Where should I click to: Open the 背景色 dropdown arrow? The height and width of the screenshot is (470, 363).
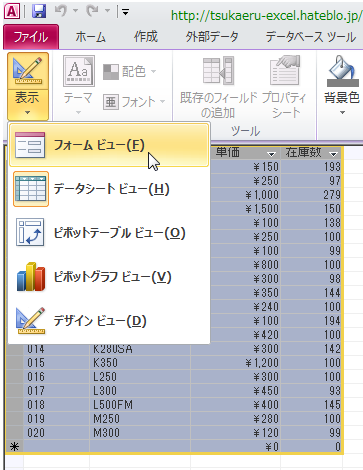[342, 112]
